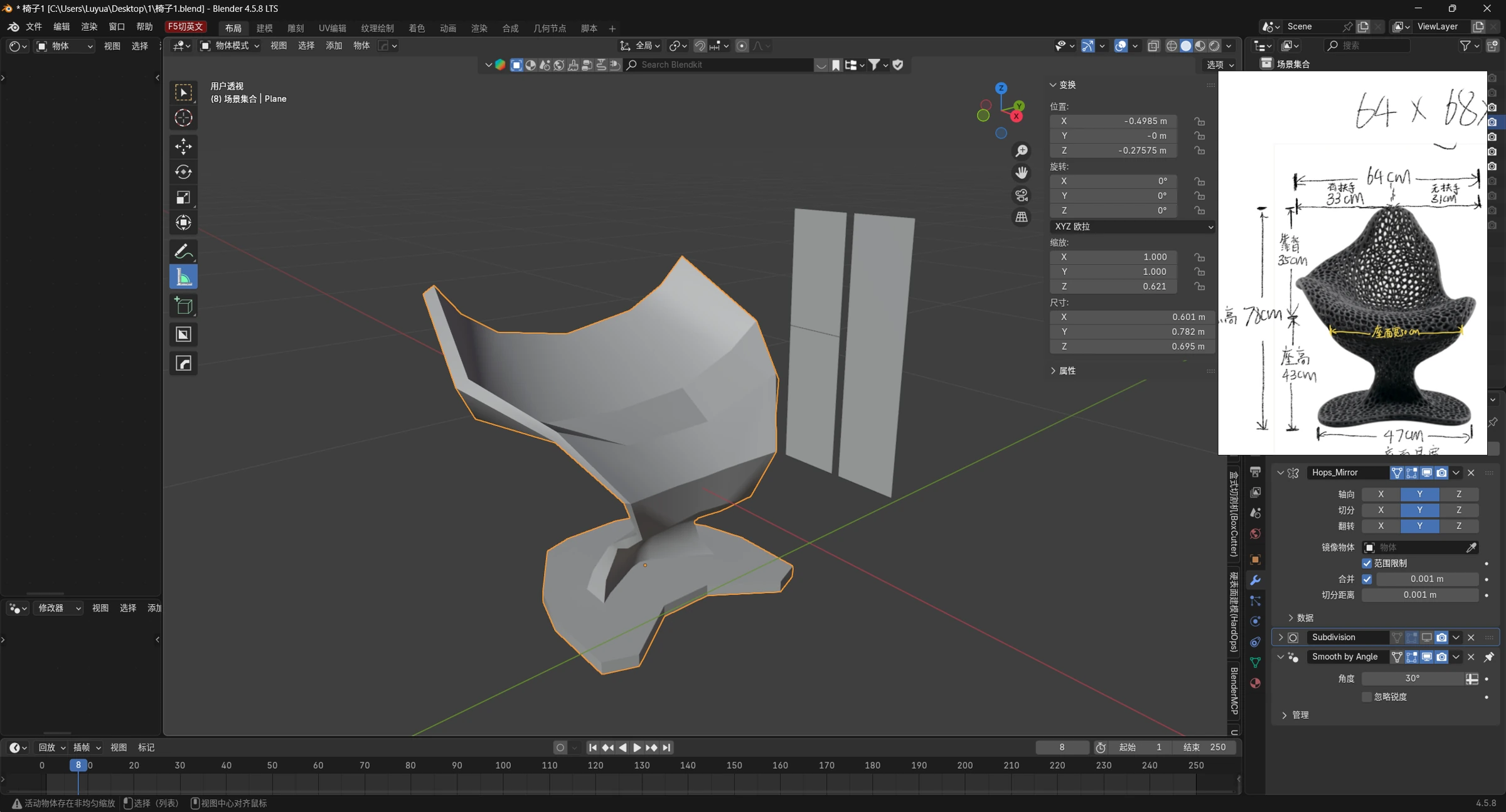
Task: Enable the 忽略锐度 checkbox
Action: (1367, 697)
